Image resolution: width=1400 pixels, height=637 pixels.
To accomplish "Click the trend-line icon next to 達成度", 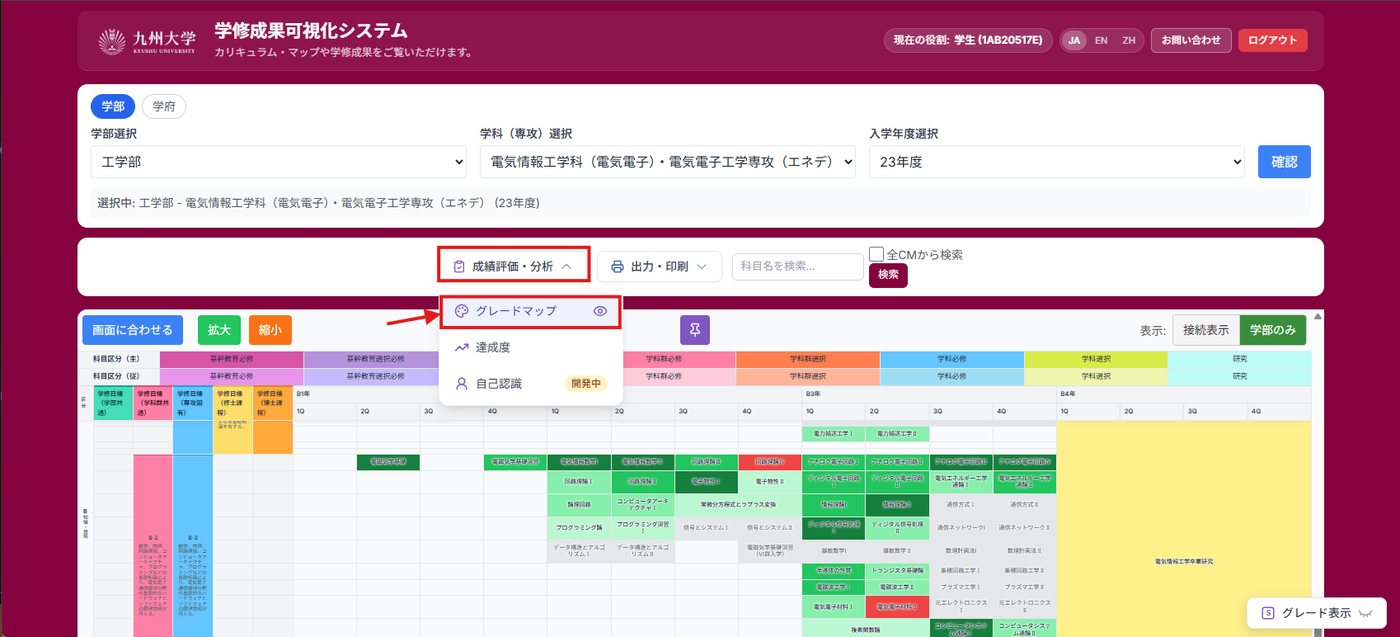I will click(461, 347).
